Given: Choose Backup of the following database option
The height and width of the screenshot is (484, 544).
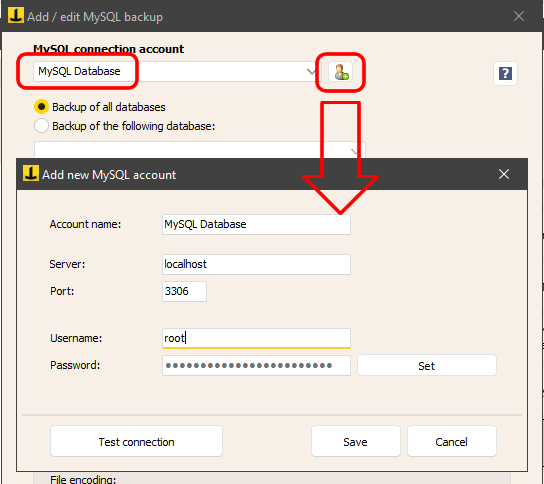Looking at the screenshot, I should coord(125,126).
